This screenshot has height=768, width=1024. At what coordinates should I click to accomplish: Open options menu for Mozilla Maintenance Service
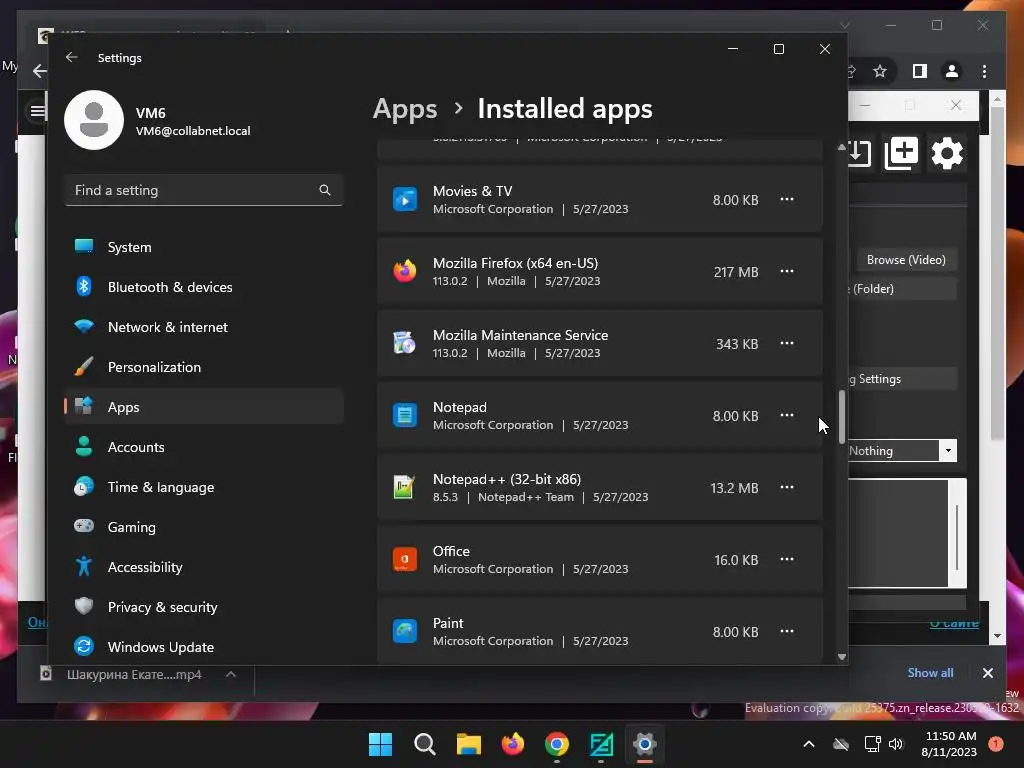tap(786, 344)
